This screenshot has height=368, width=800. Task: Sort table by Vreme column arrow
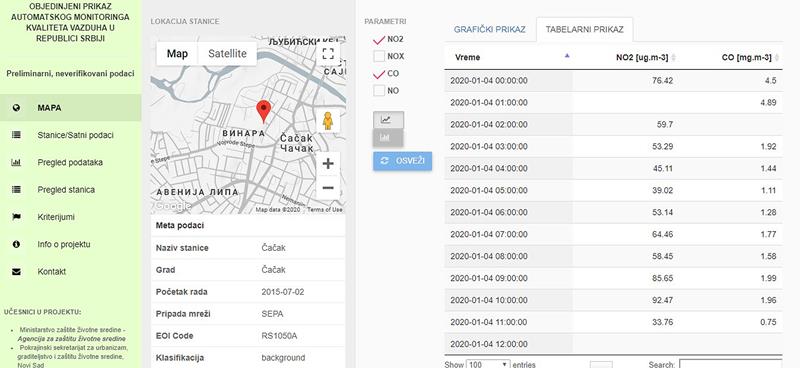click(567, 56)
